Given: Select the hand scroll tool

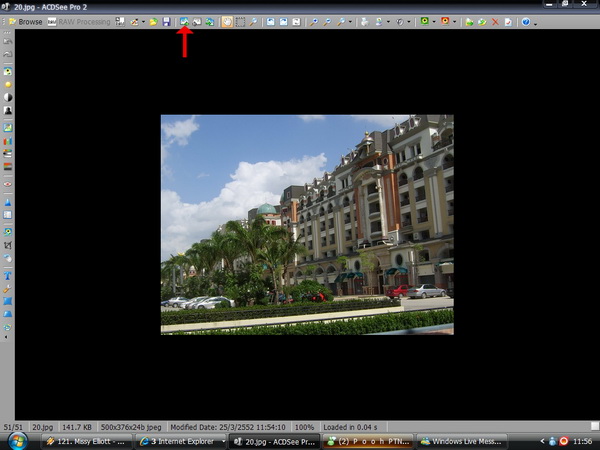Looking at the screenshot, I should (226, 21).
